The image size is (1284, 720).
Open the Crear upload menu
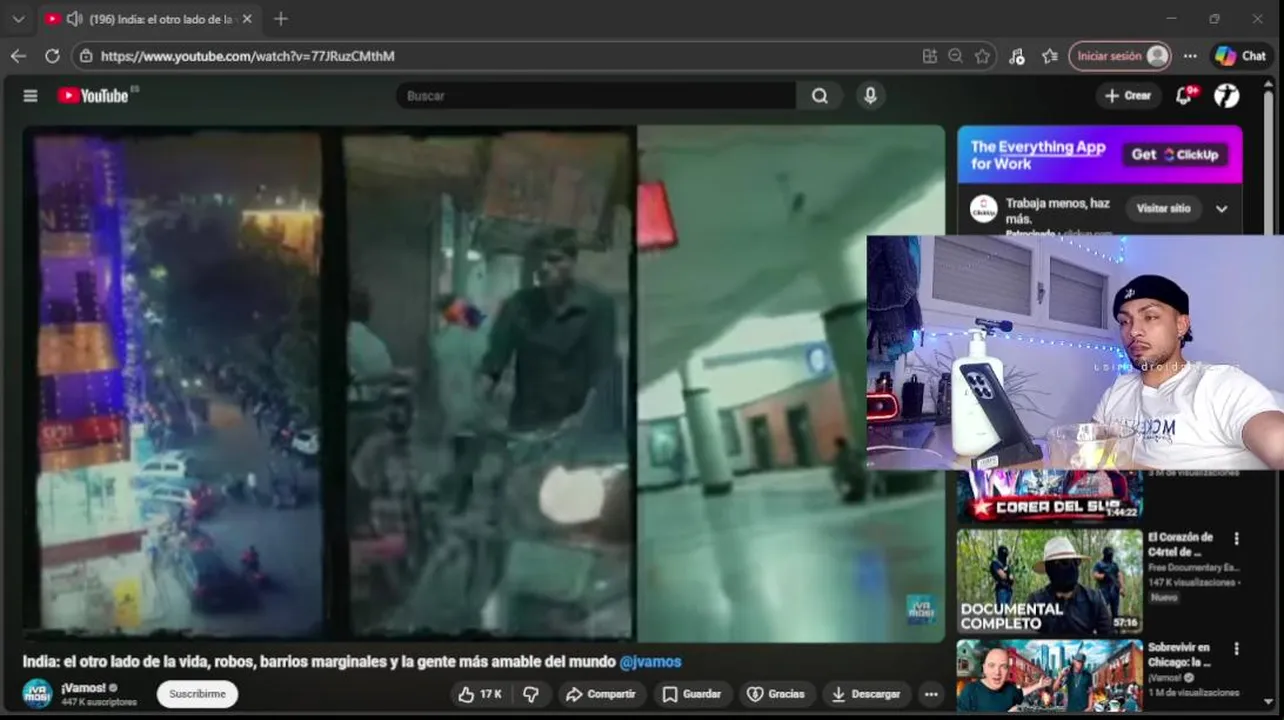click(x=1127, y=96)
